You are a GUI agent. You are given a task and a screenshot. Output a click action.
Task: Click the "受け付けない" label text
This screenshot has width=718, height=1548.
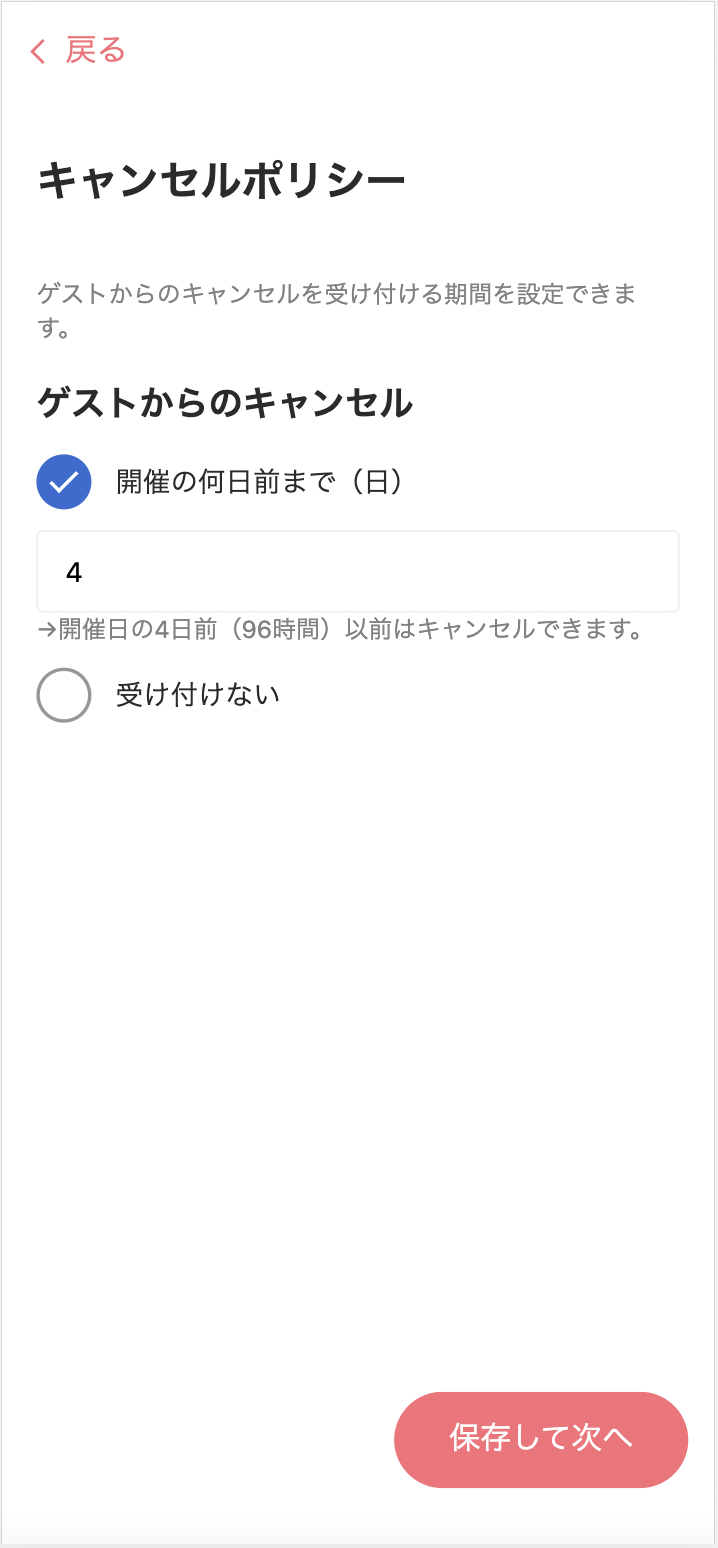[198, 695]
